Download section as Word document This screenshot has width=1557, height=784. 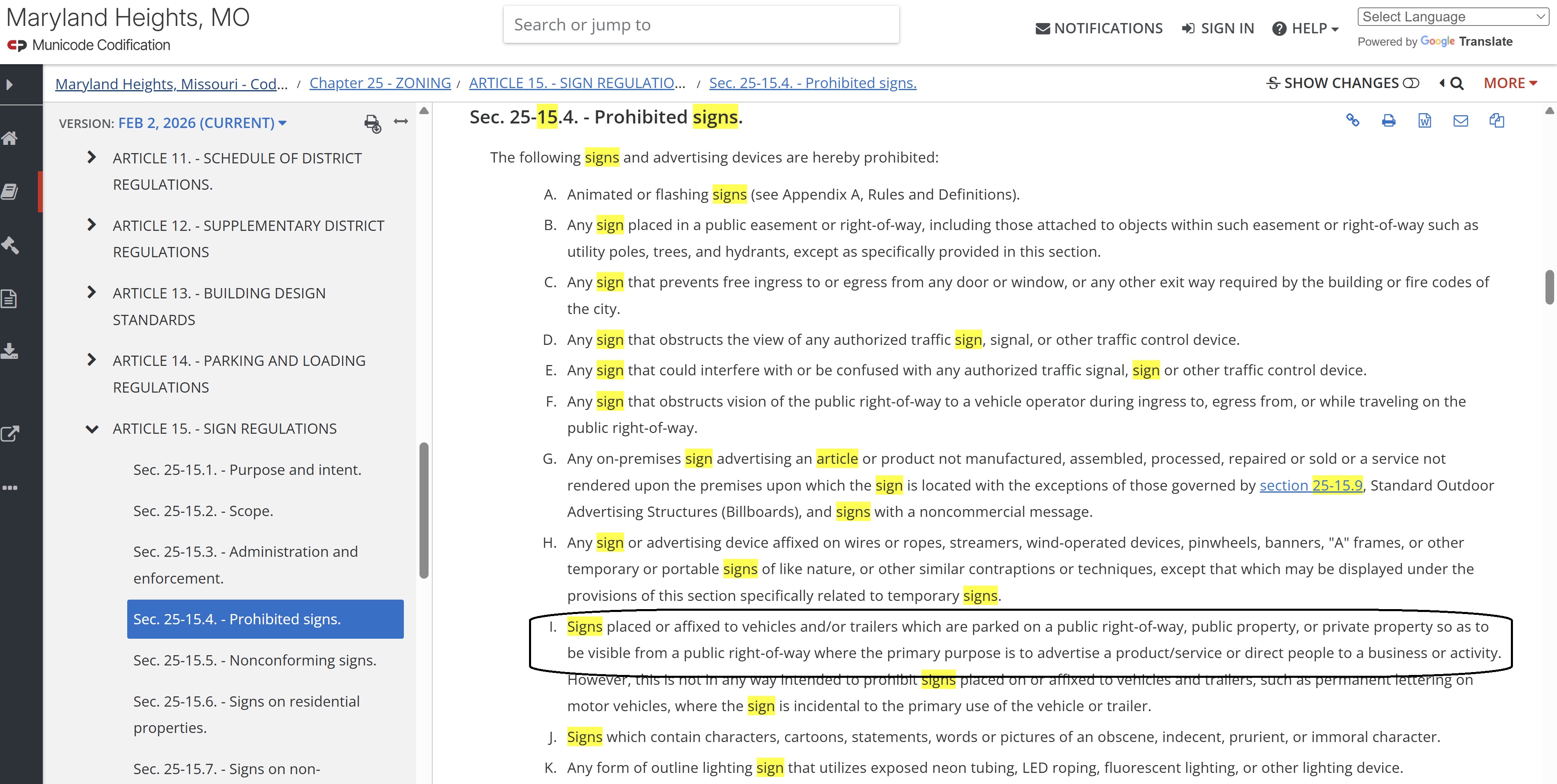pyautogui.click(x=1424, y=120)
